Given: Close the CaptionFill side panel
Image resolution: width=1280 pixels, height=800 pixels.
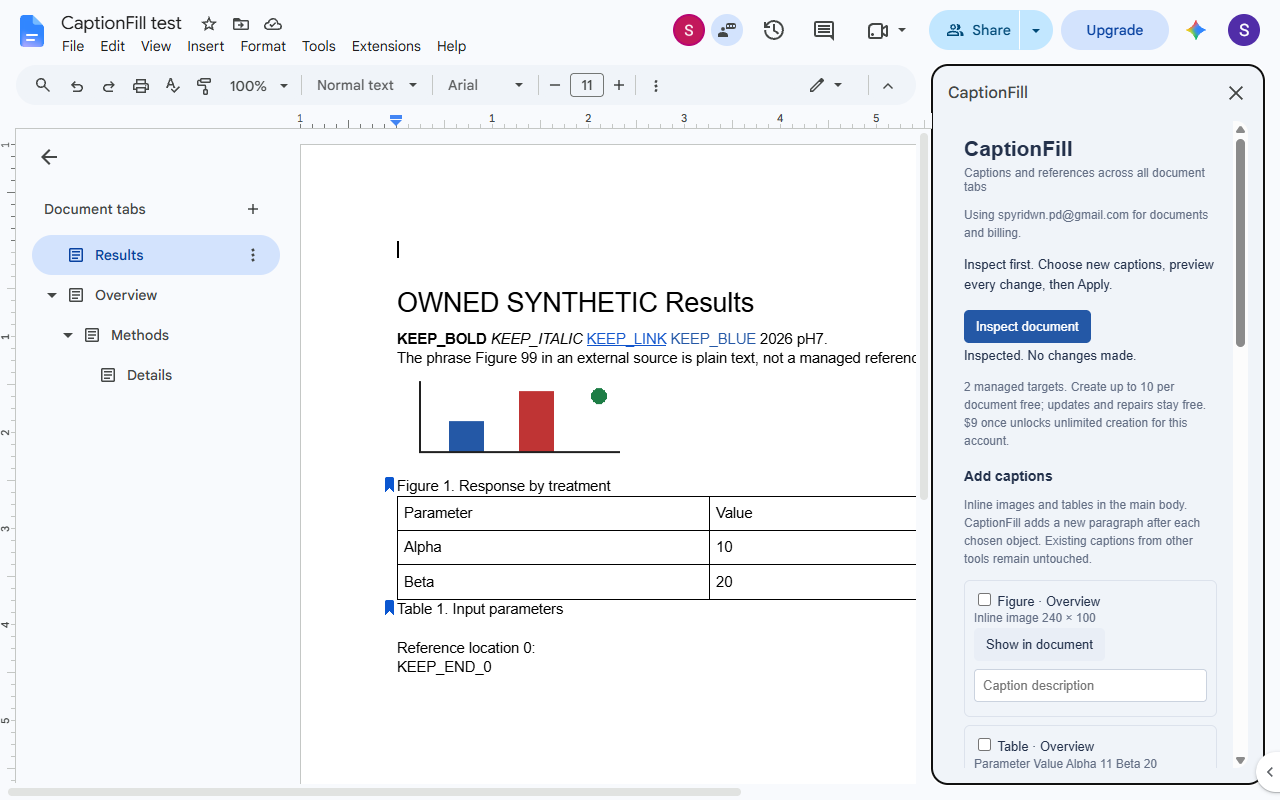Looking at the screenshot, I should tap(1236, 93).
